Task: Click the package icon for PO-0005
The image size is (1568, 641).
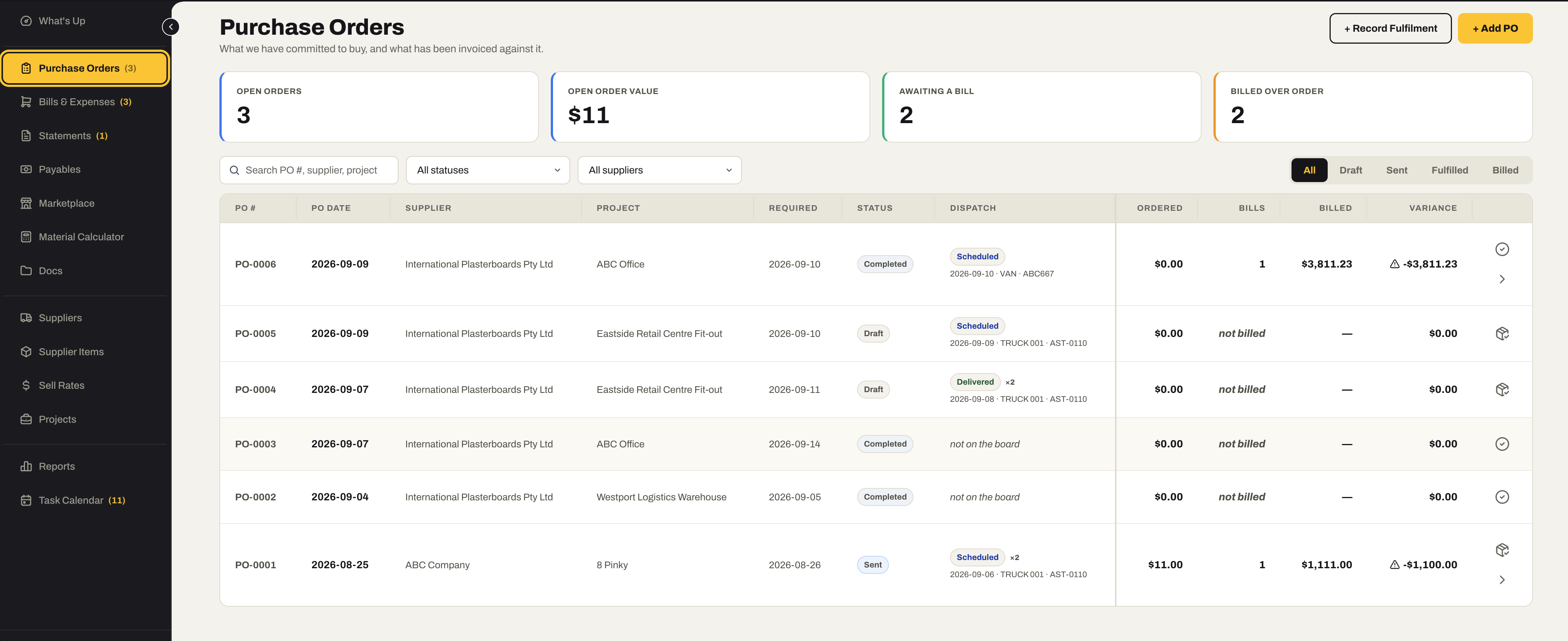Action: click(x=1502, y=334)
